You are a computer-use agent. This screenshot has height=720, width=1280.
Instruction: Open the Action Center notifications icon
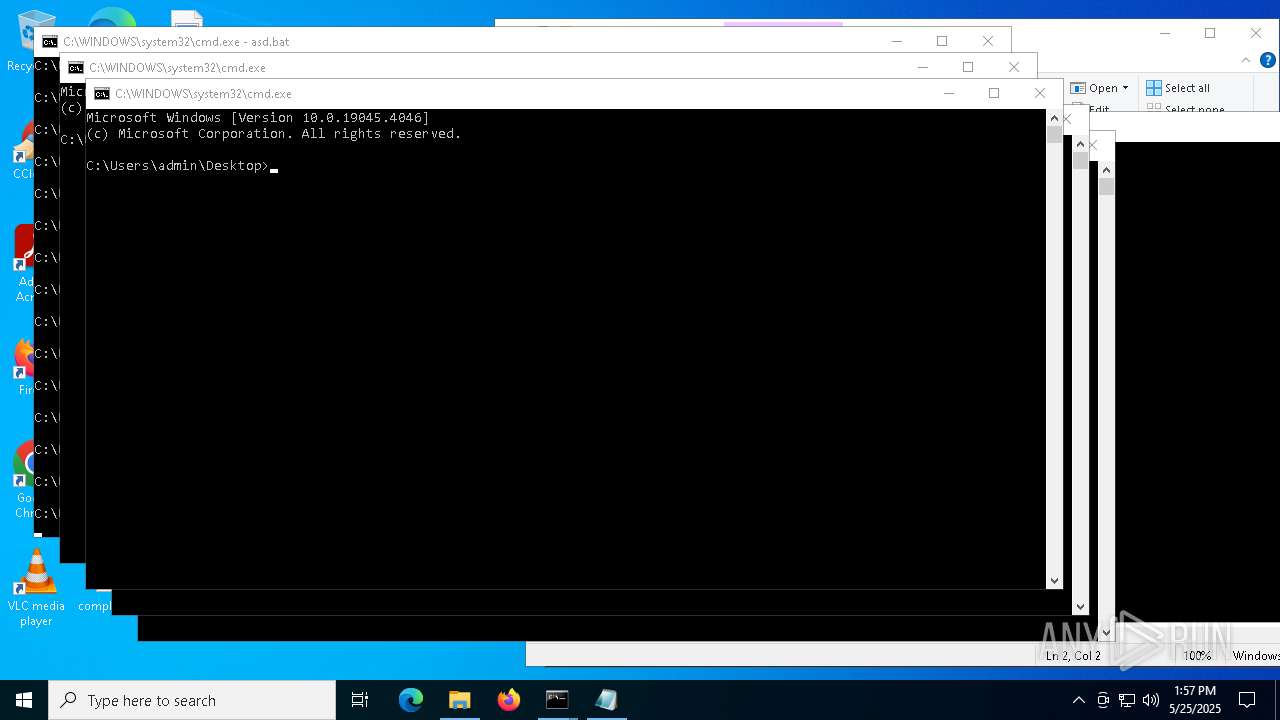[1247, 700]
